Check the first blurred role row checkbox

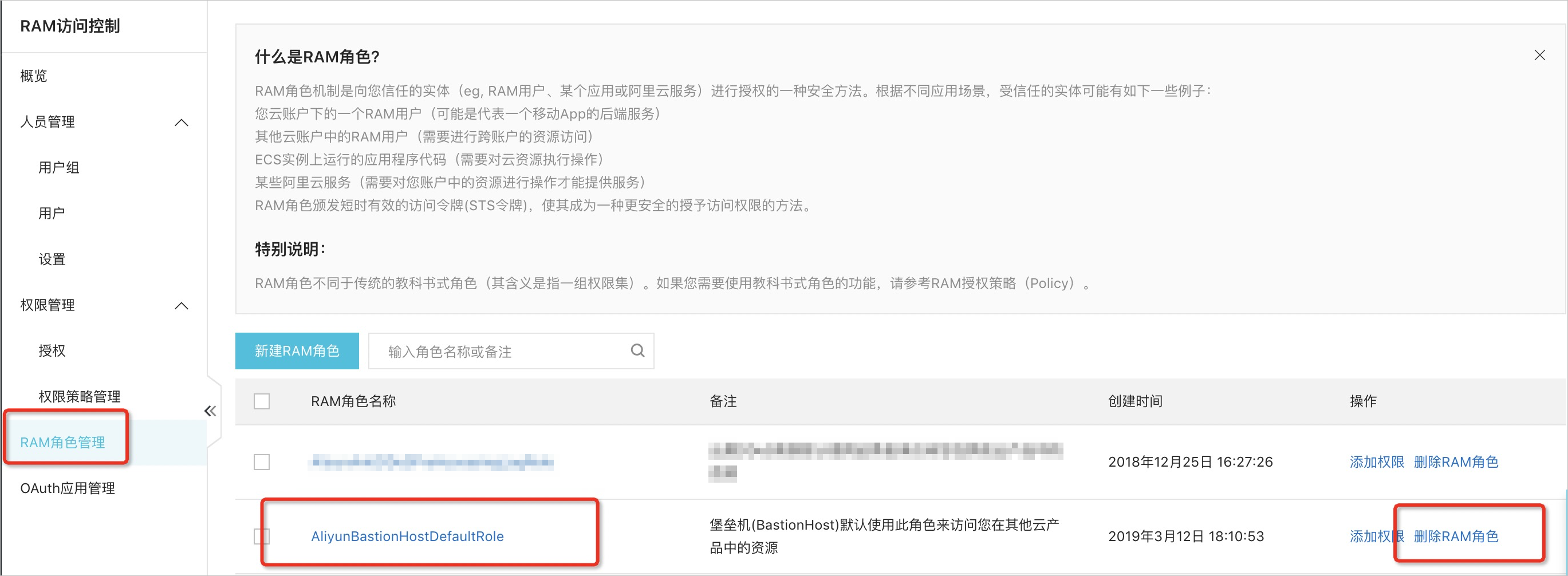262,462
